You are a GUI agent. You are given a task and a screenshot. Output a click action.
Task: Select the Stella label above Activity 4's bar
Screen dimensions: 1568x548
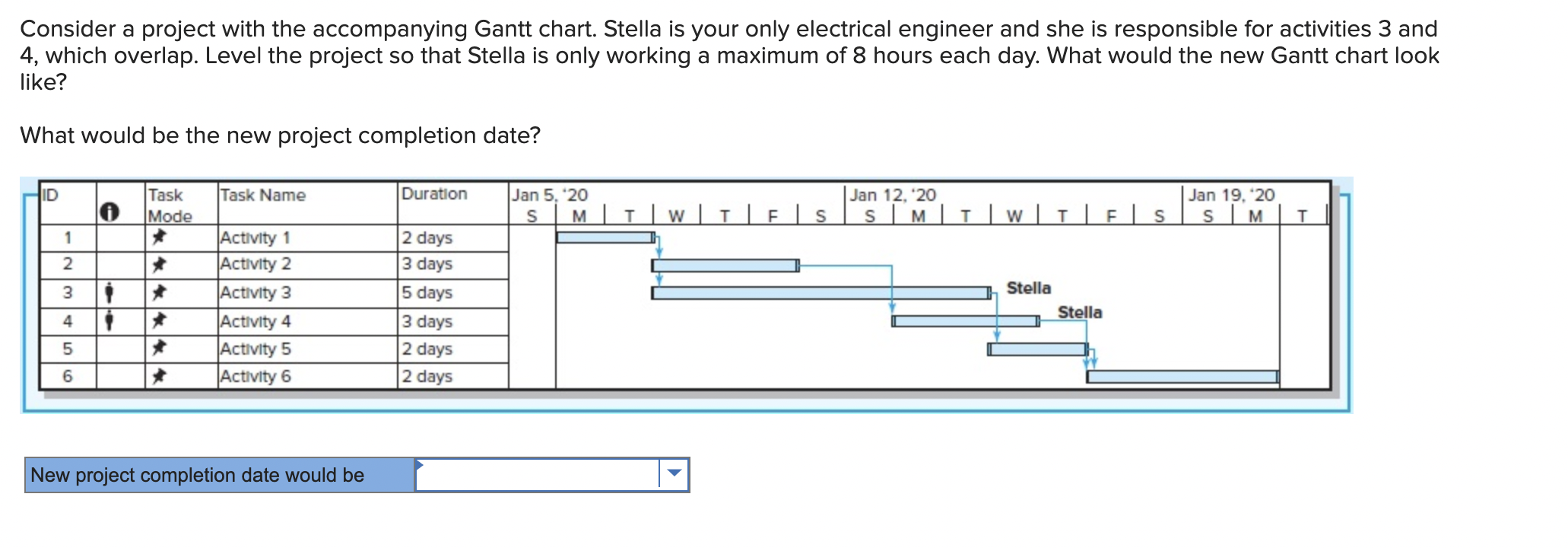coord(1078,311)
